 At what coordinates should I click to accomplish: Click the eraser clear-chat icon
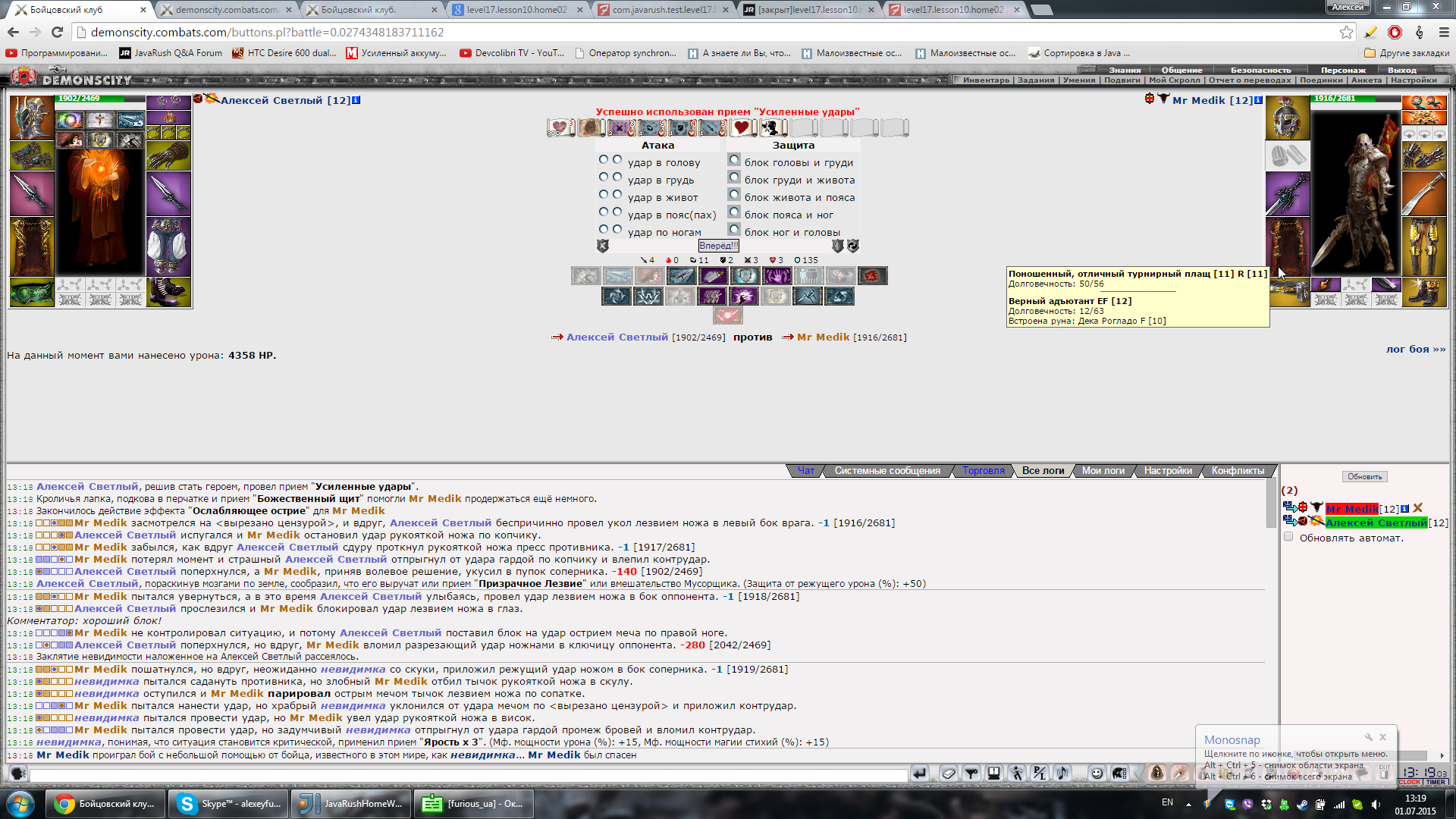(949, 773)
